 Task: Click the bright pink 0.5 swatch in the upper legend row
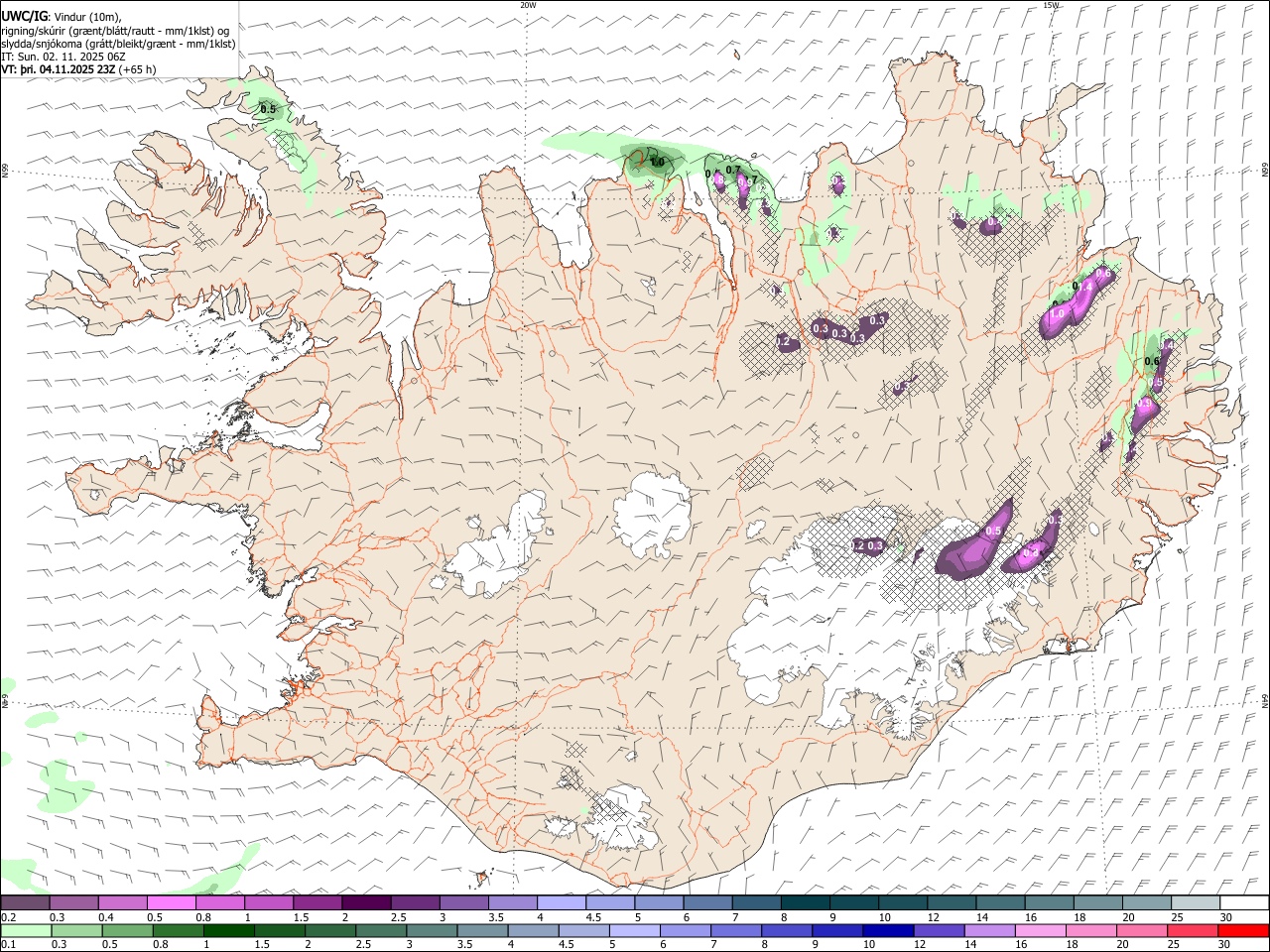point(171,902)
